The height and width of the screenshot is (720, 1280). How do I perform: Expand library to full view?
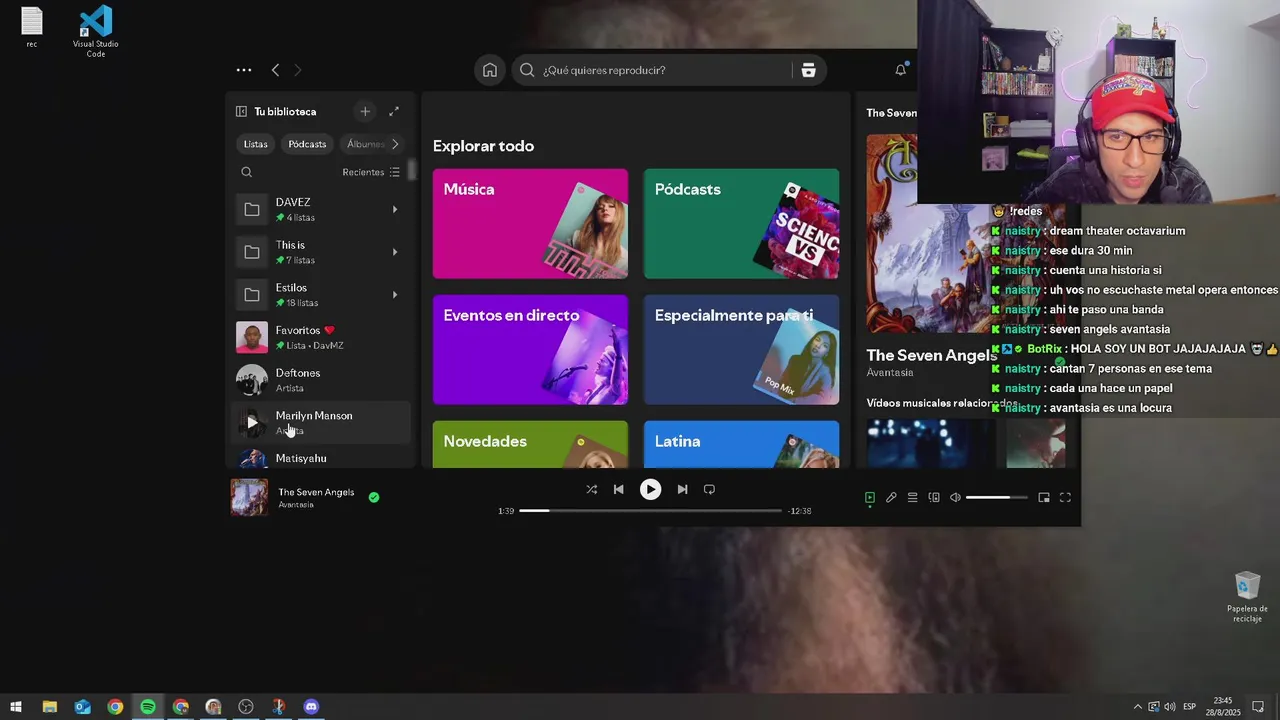(394, 112)
